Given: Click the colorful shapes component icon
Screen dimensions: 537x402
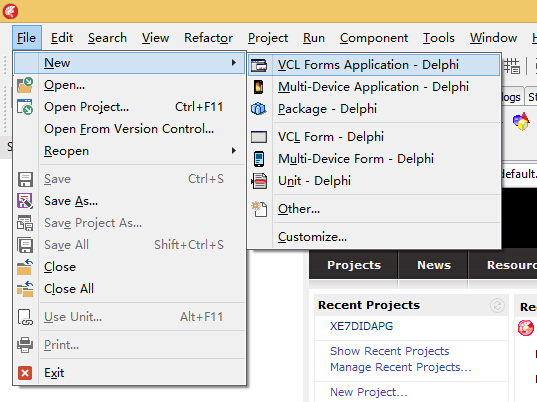Looking at the screenshot, I should pos(521,122).
